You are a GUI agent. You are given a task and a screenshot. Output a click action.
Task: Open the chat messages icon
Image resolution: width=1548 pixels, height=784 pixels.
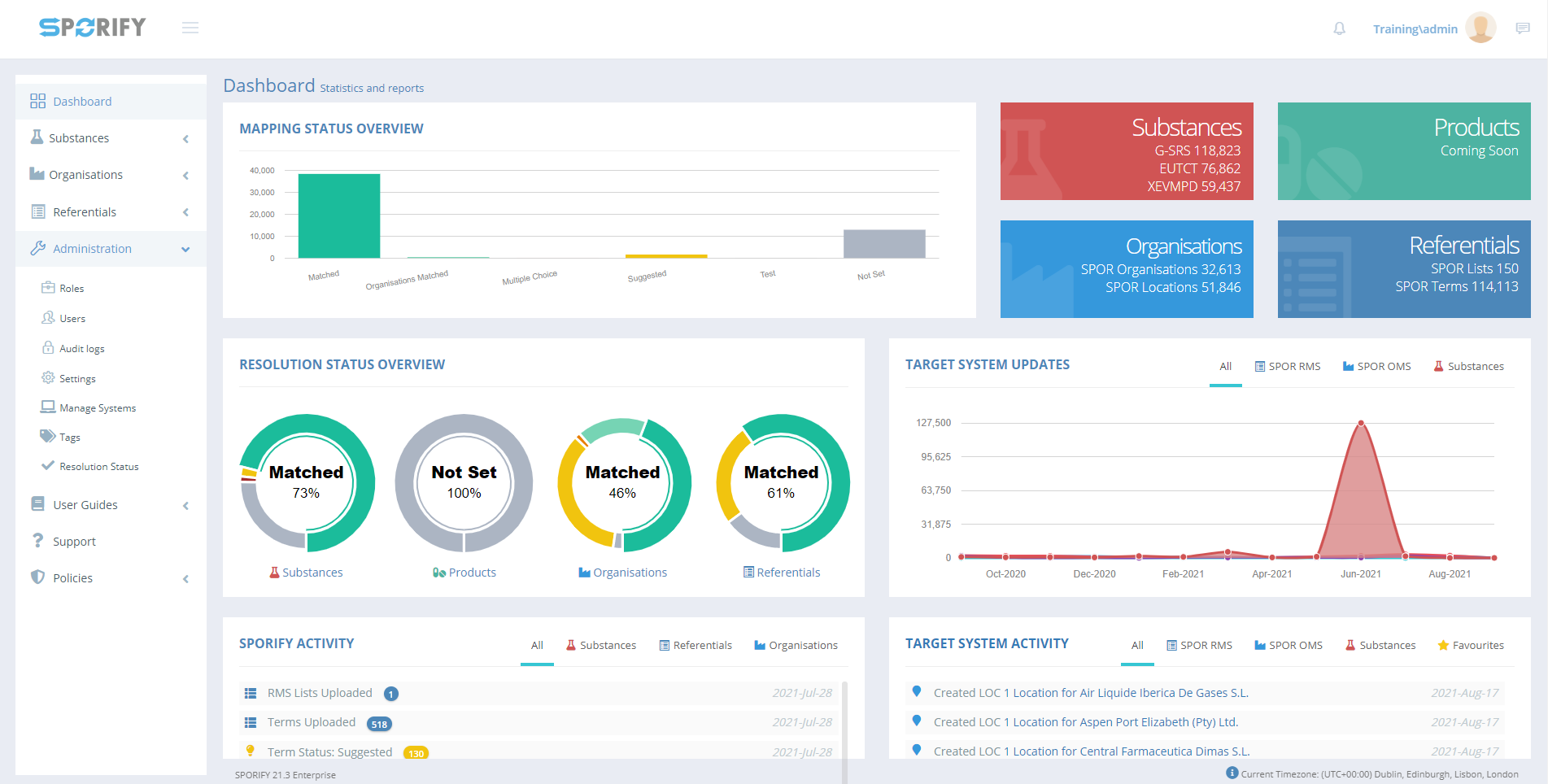[1523, 28]
